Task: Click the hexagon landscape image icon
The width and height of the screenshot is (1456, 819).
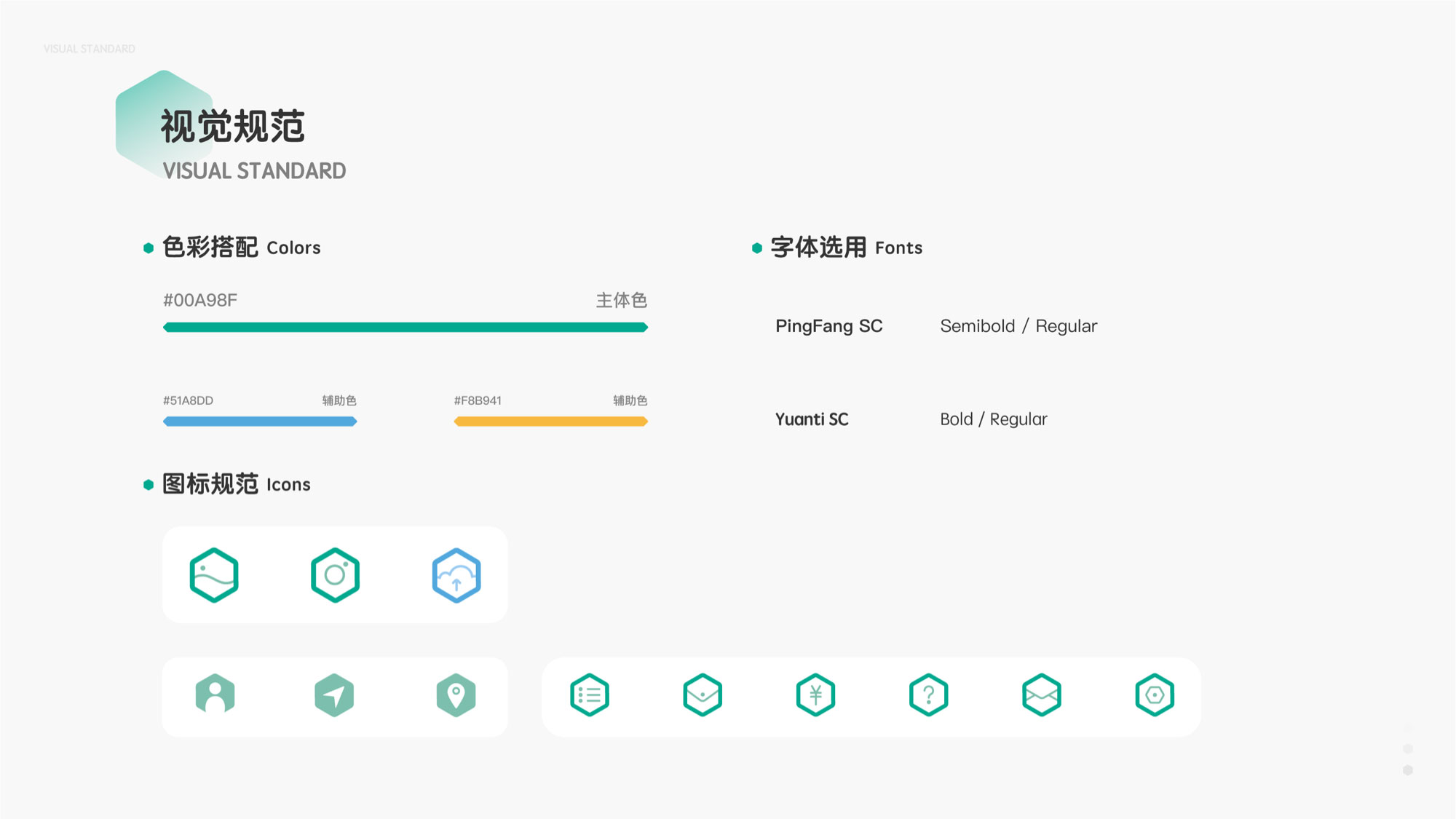Action: (214, 575)
